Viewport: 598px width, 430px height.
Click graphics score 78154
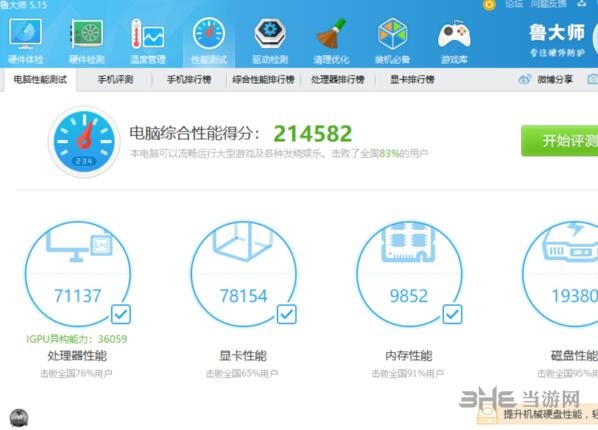coord(243,296)
